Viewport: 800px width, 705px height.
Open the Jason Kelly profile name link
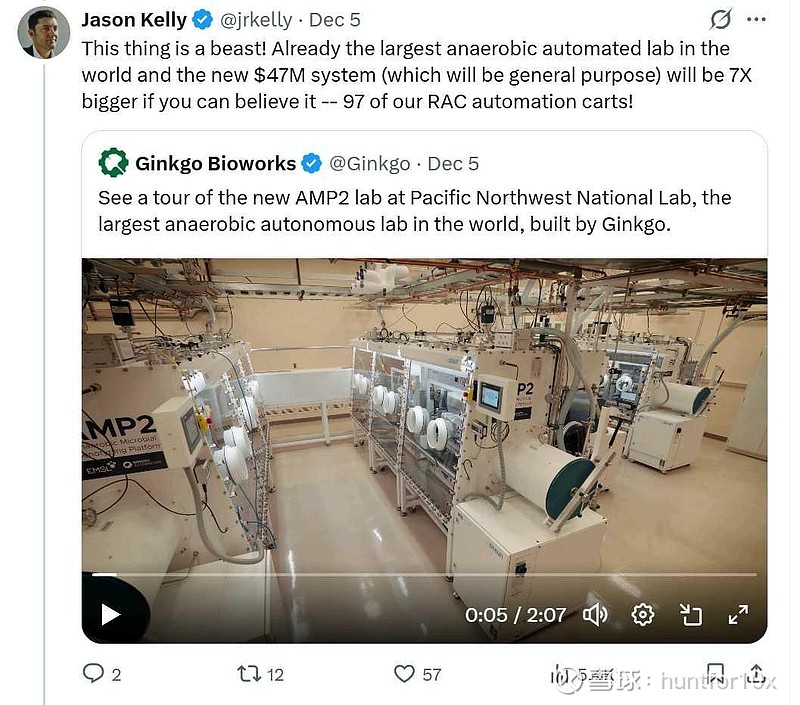[x=133, y=19]
